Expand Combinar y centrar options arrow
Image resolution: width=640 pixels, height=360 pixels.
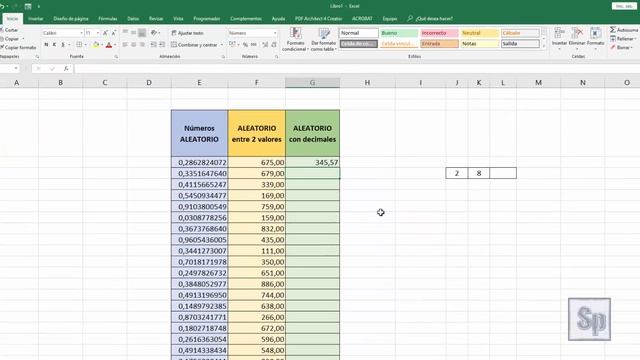(222, 45)
